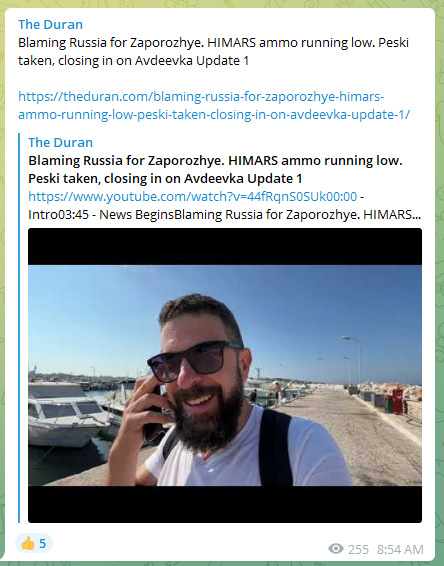
Task: Click the reaction count 5
Action: coord(43,543)
